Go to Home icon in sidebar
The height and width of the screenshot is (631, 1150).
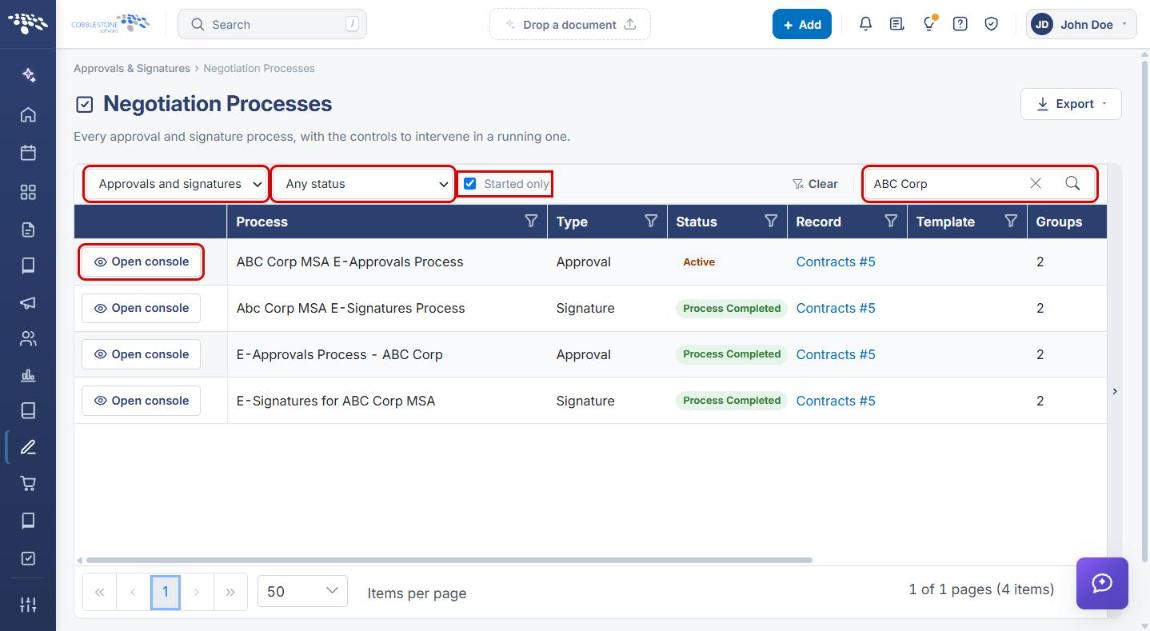[x=28, y=114]
